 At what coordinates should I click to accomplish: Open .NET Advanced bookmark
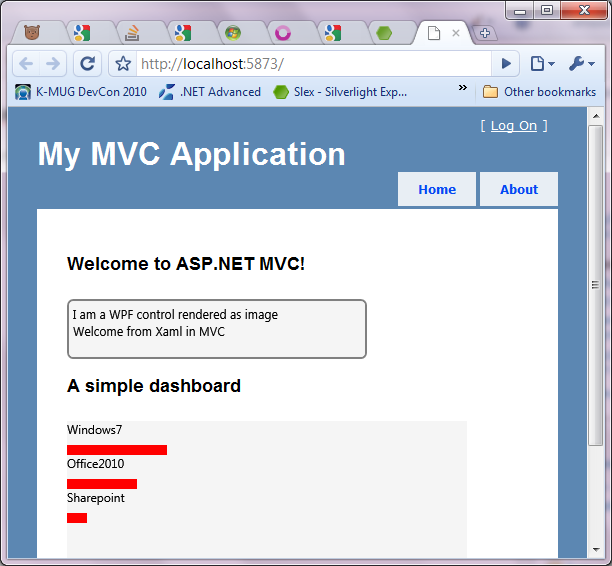click(x=210, y=92)
